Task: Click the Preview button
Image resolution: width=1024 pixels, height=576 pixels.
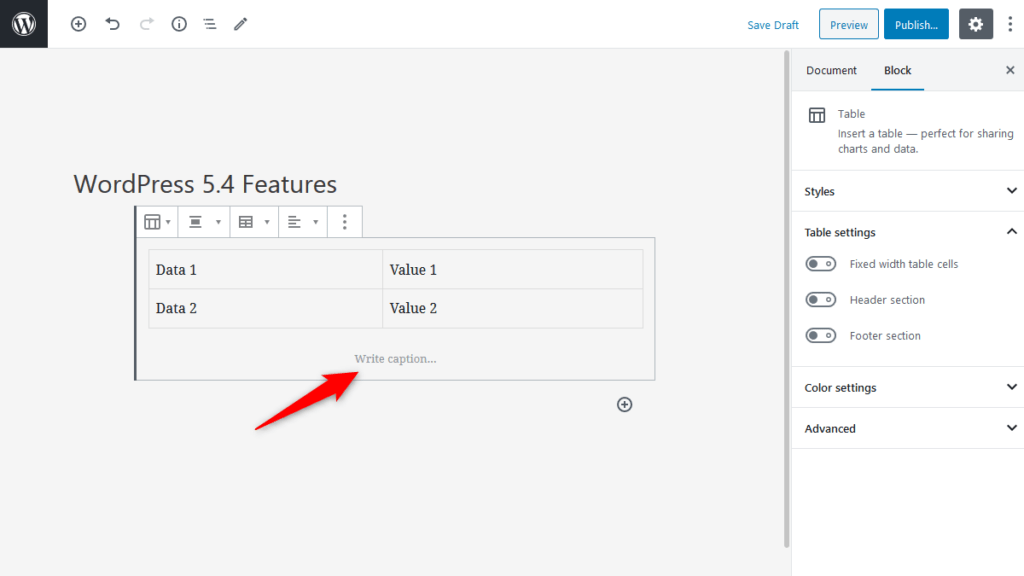Action: click(x=848, y=24)
